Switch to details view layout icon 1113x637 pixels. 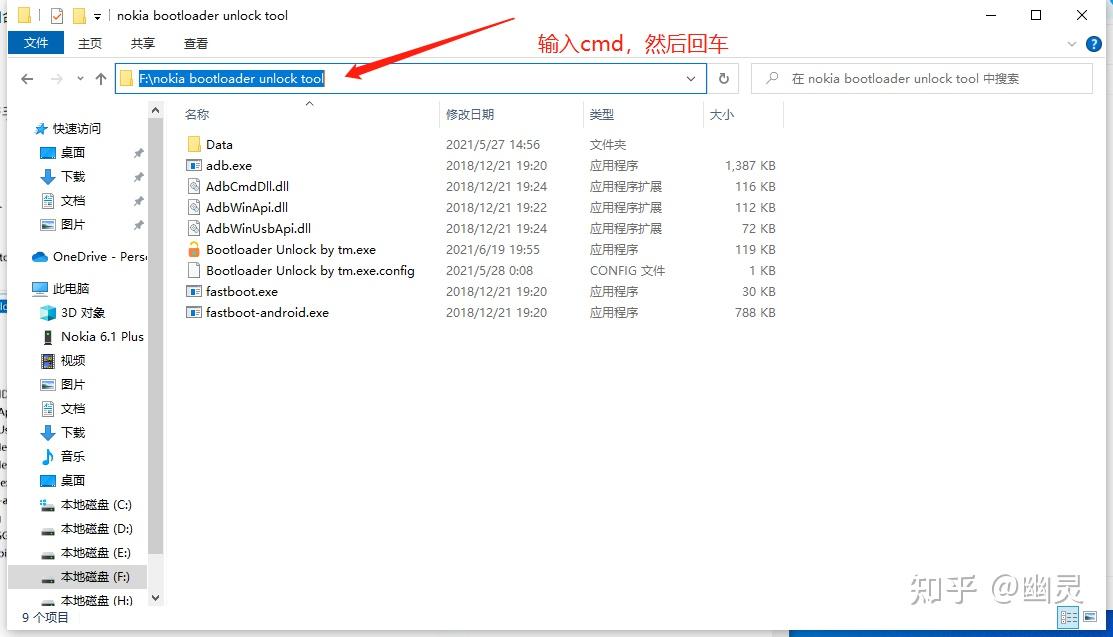coord(1068,617)
